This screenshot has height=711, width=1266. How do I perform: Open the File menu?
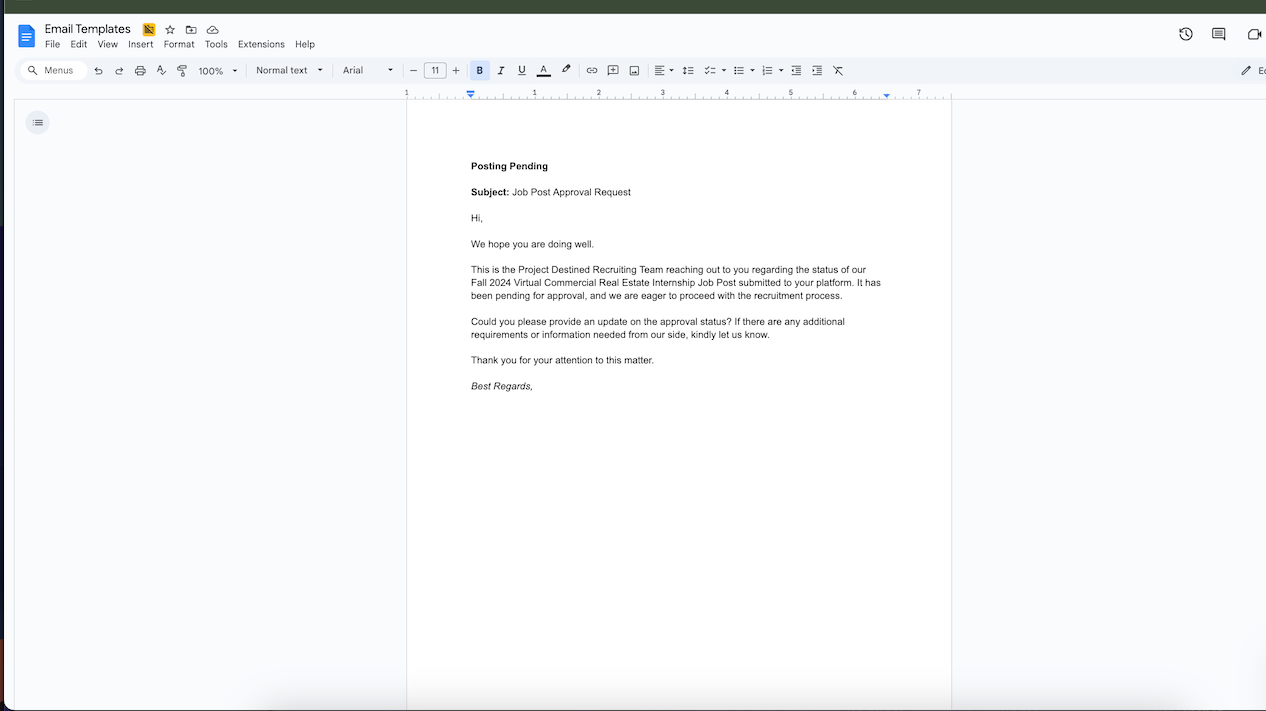[x=52, y=44]
